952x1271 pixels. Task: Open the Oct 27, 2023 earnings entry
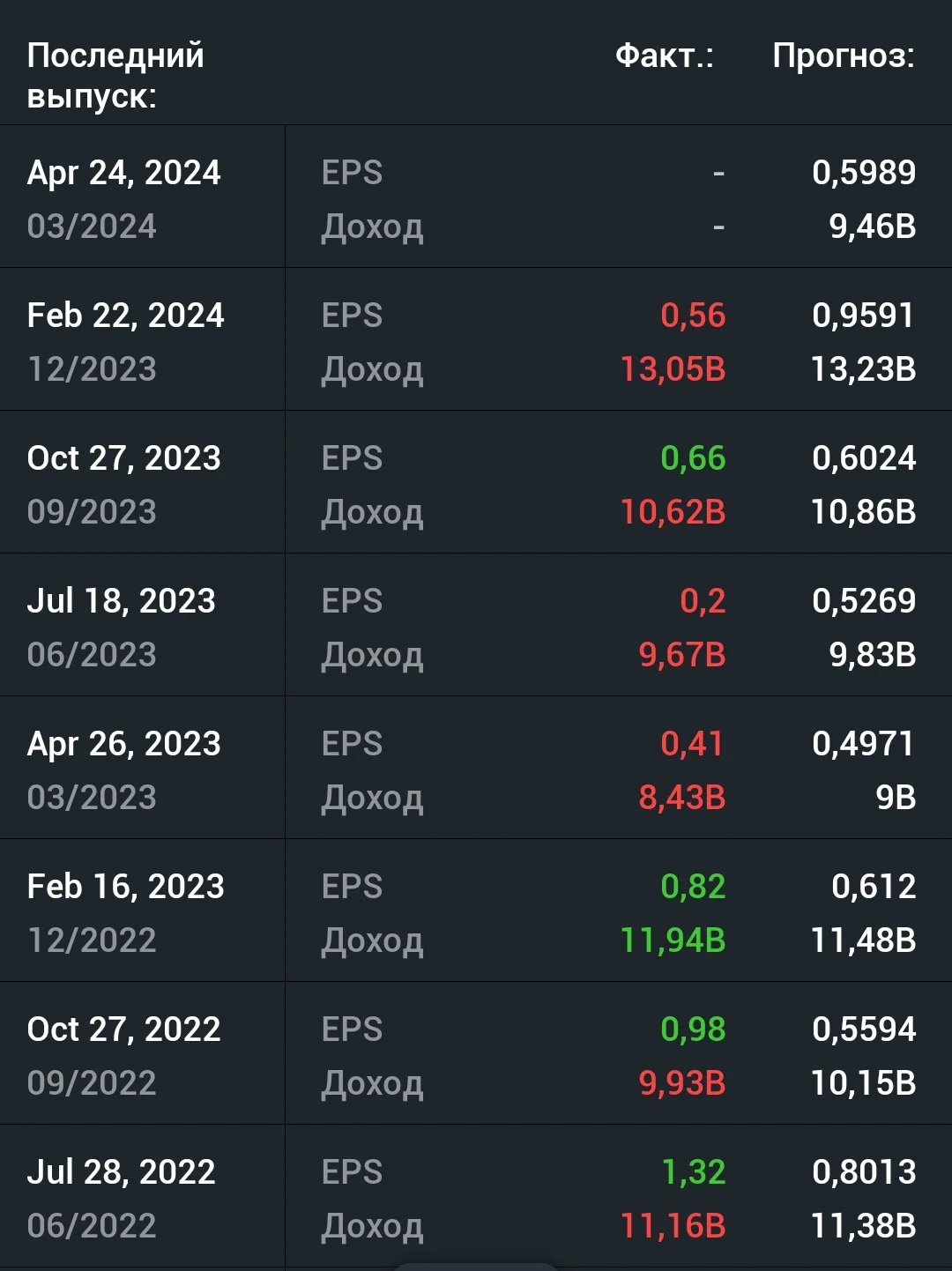point(476,482)
